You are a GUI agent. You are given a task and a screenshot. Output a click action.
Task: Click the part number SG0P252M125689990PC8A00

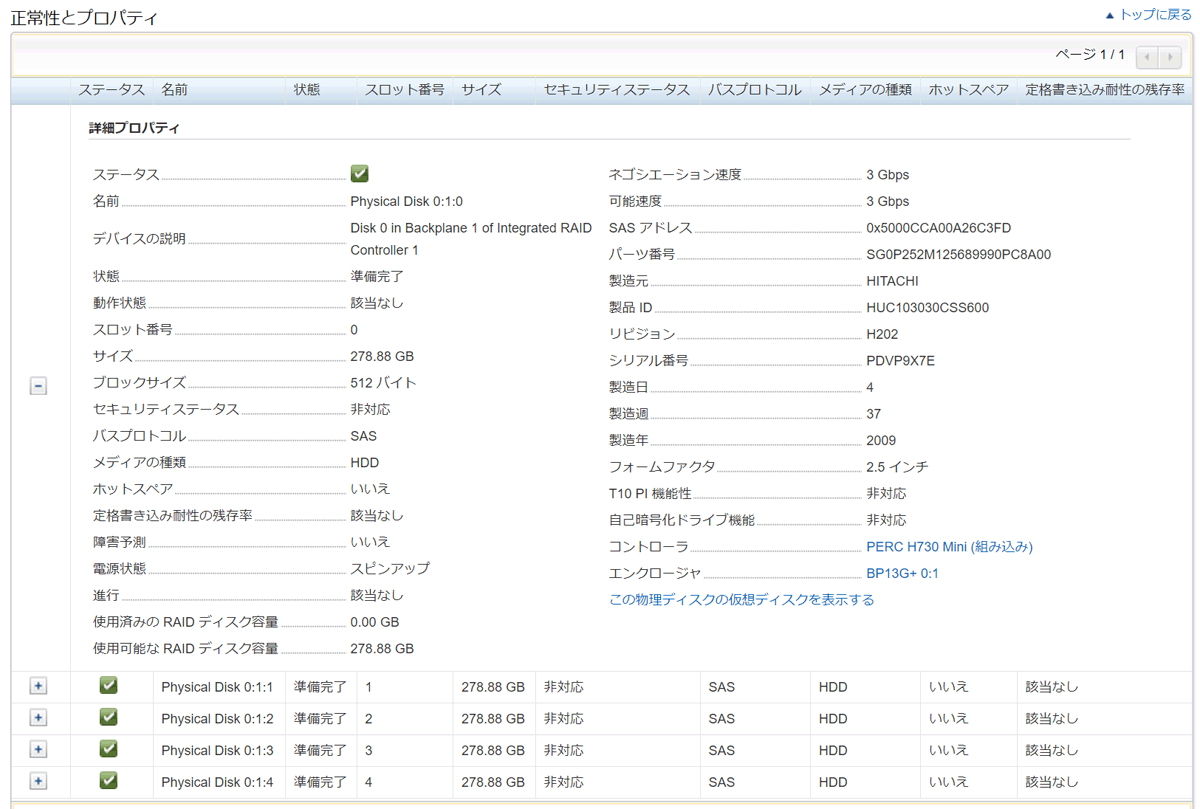(x=958, y=255)
